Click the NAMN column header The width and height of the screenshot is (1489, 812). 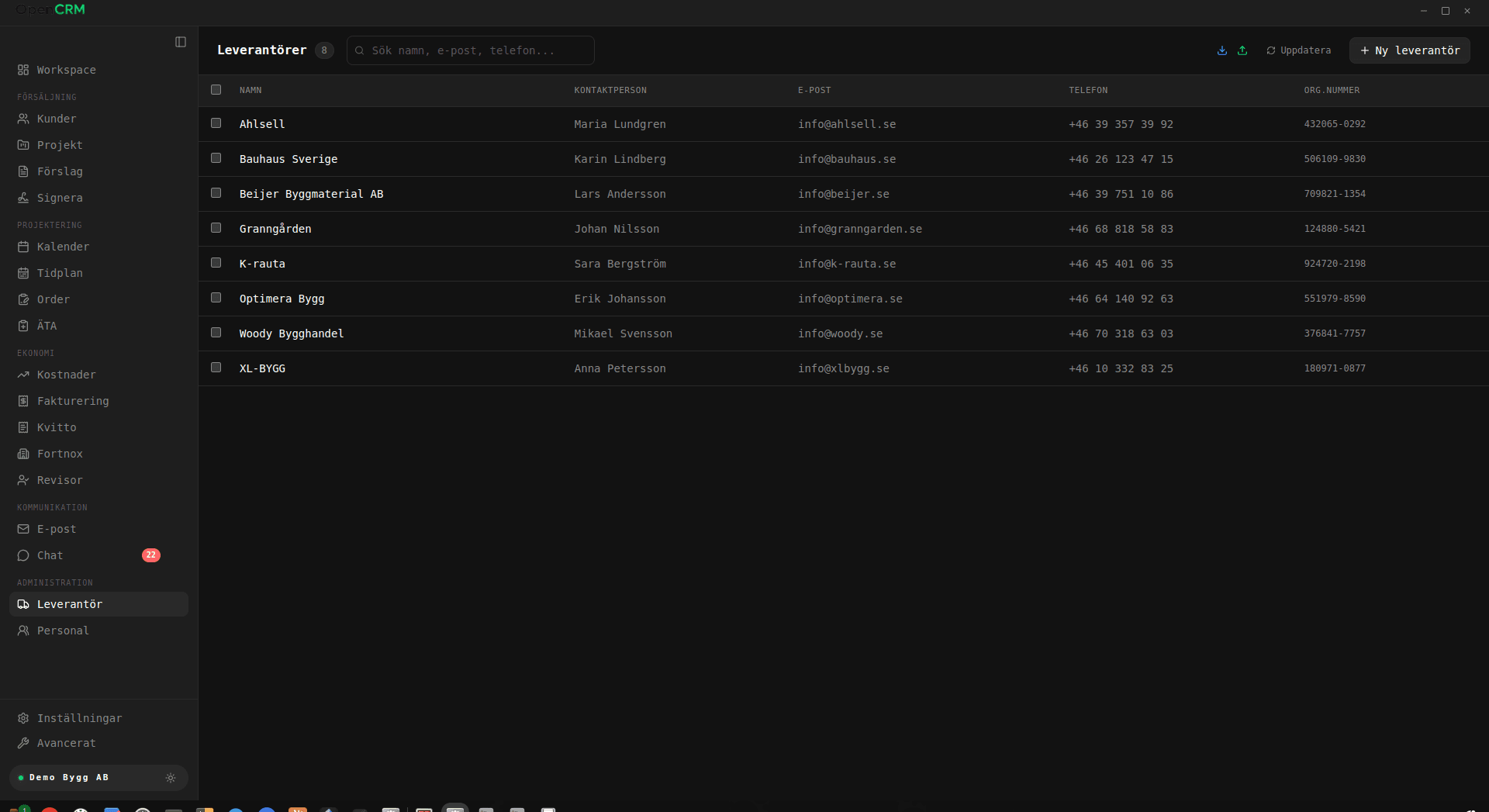[x=250, y=91]
